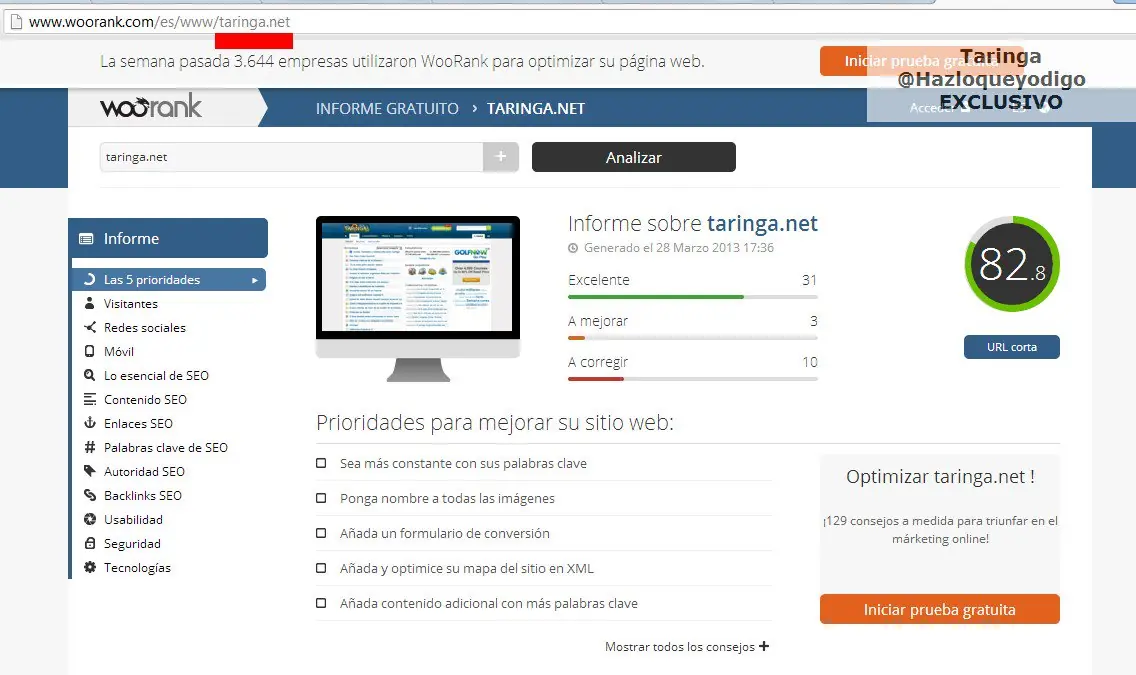Viewport: 1136px width, 675px height.
Task: Click the taringa.net URL input field
Action: pos(291,157)
